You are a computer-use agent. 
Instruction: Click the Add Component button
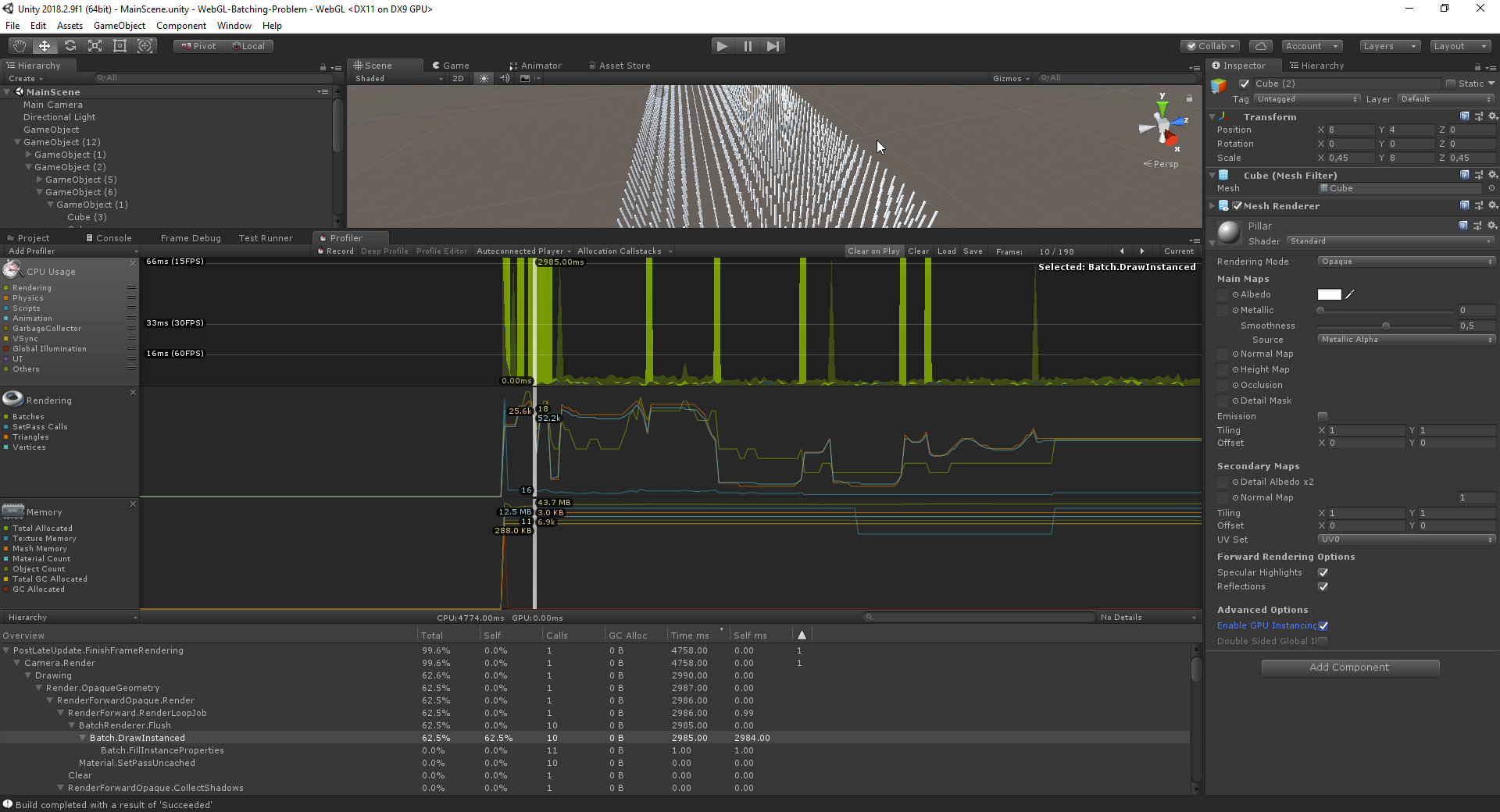(x=1349, y=667)
